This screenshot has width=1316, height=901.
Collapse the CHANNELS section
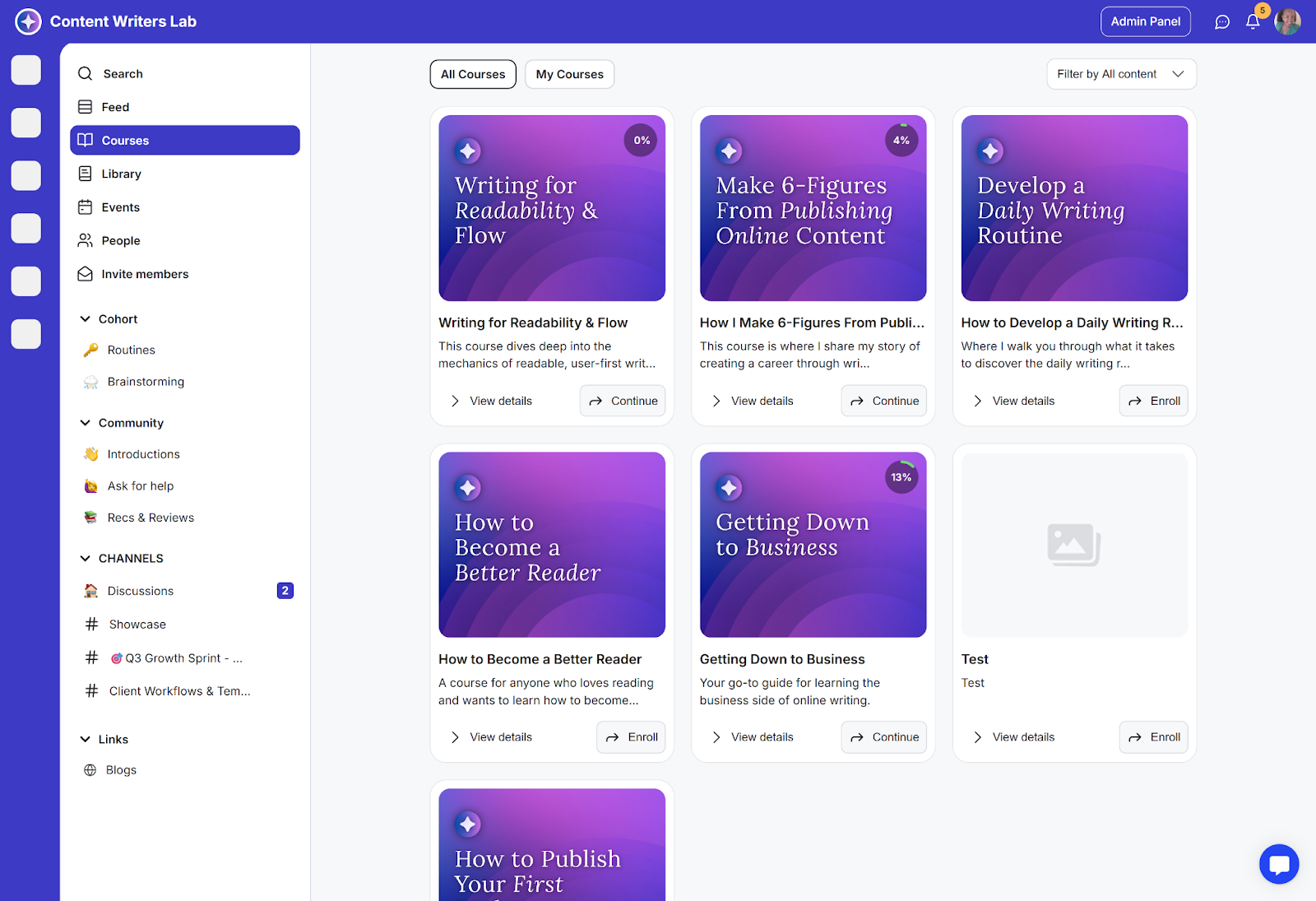click(85, 559)
